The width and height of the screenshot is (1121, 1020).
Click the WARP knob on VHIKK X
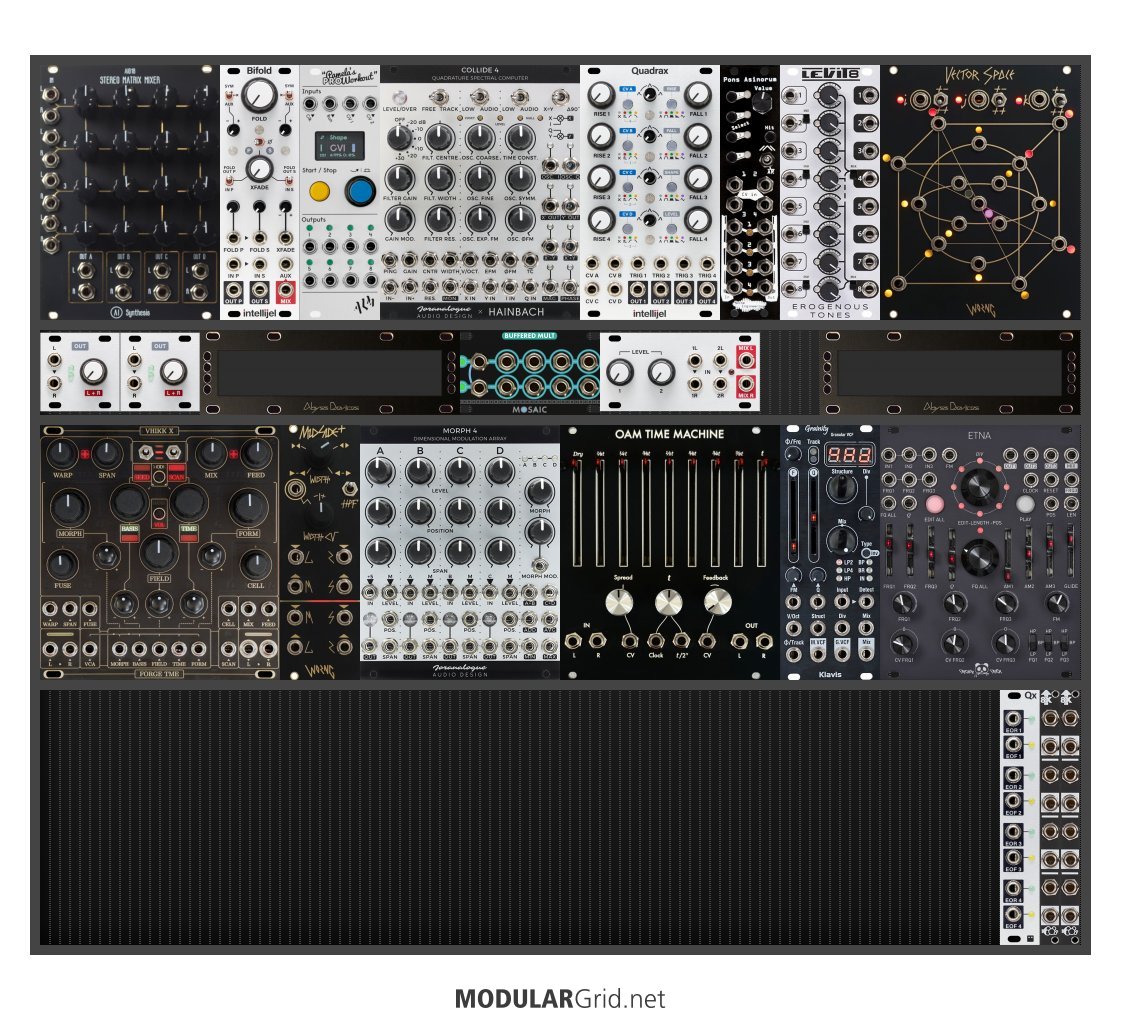(62, 454)
